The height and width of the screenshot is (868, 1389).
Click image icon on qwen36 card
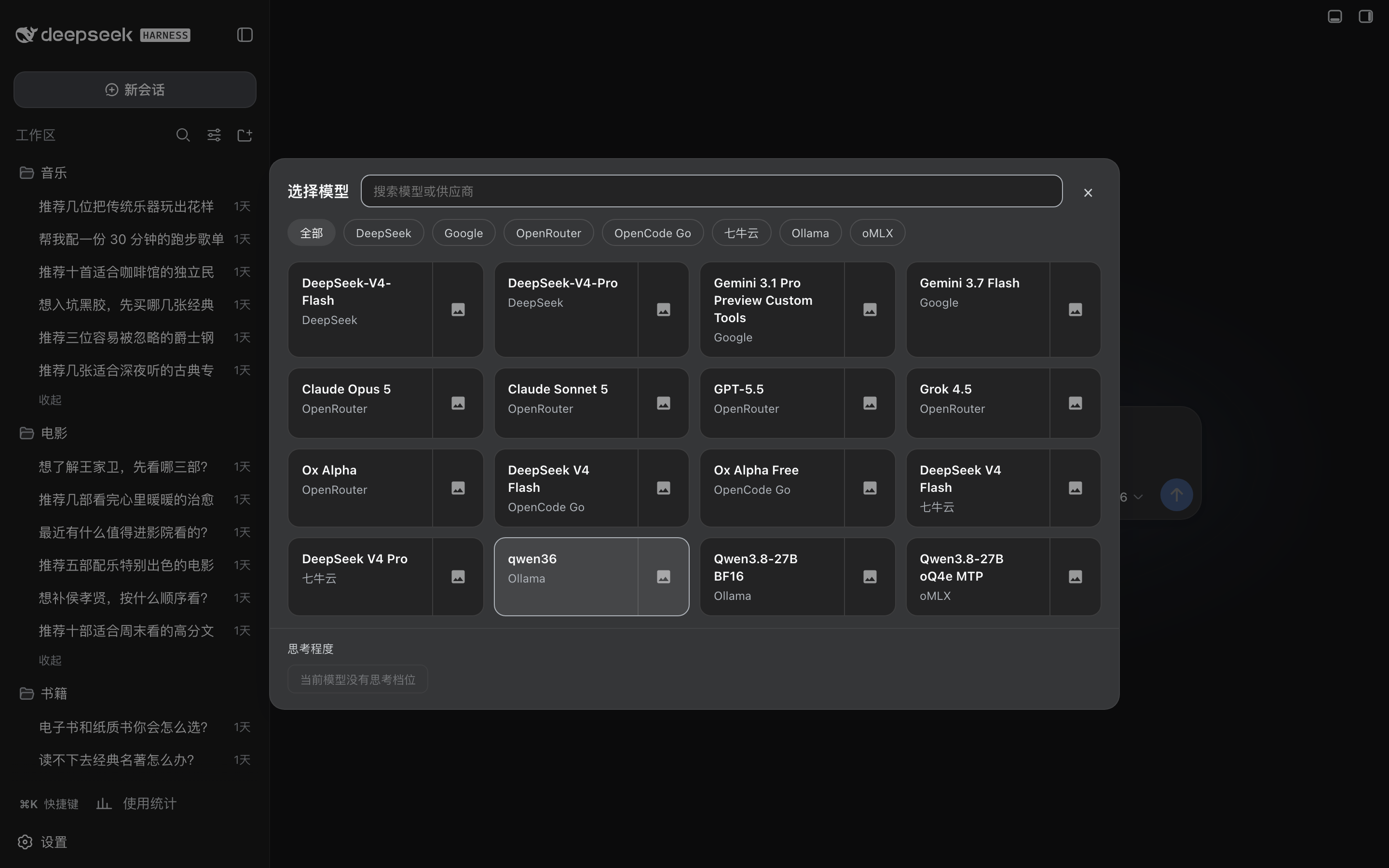(664, 576)
